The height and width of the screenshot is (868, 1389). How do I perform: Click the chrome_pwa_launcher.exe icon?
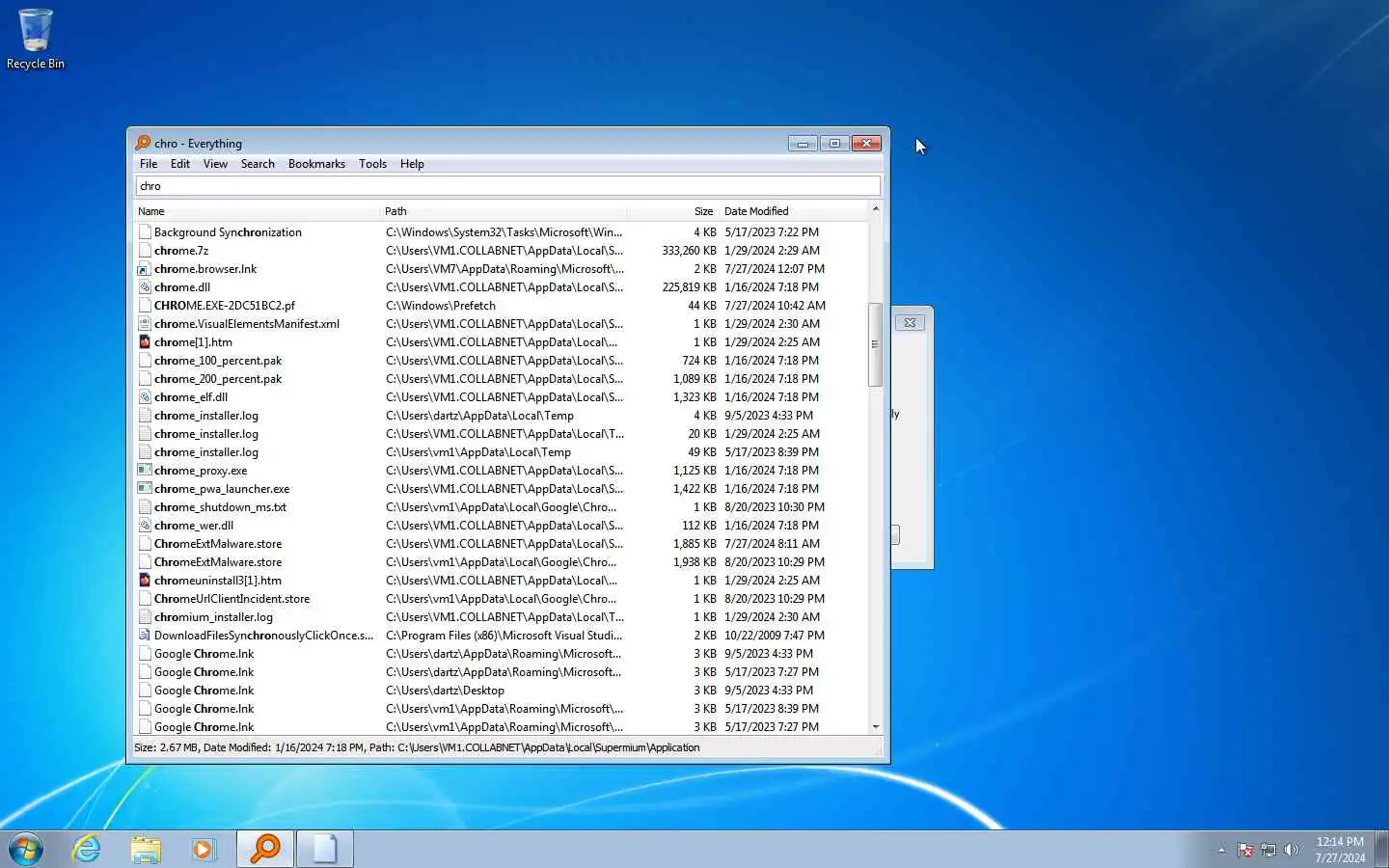(145, 489)
